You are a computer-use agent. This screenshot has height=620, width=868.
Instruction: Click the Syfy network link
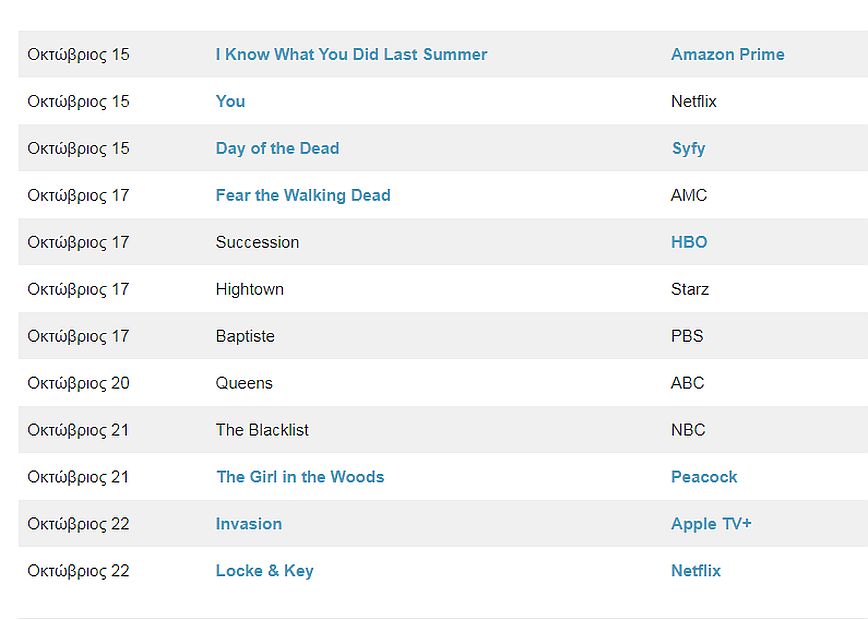coord(688,148)
